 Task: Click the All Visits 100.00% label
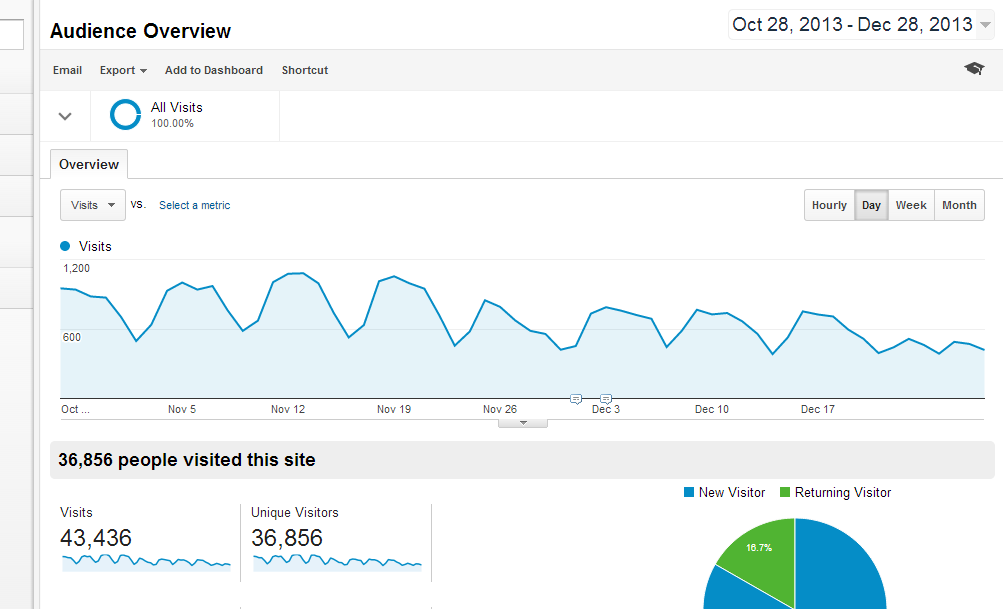177,115
